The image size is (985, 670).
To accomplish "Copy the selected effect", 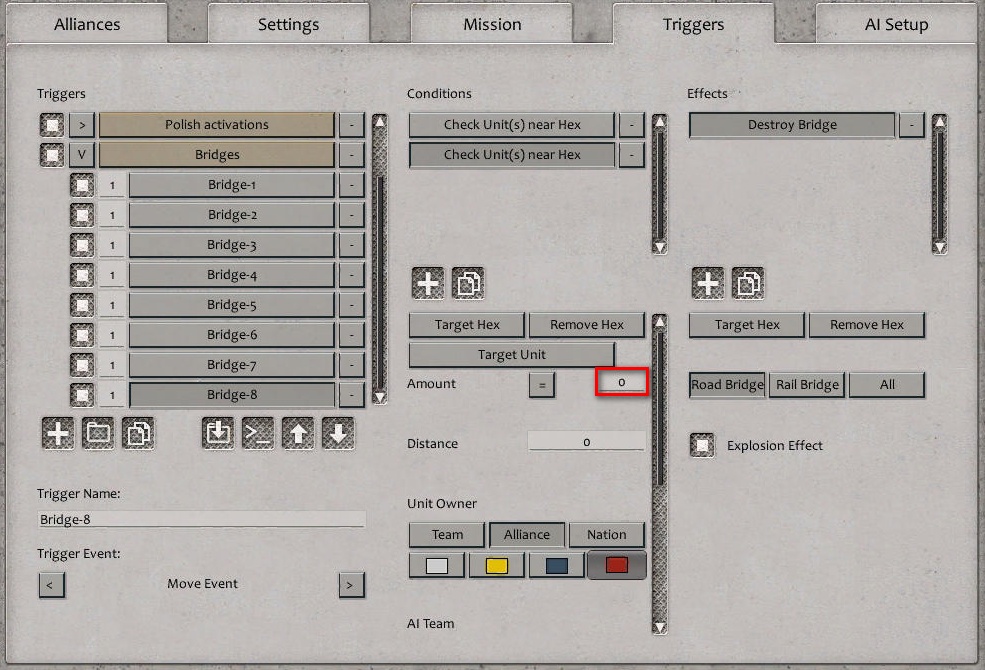I will [x=748, y=283].
